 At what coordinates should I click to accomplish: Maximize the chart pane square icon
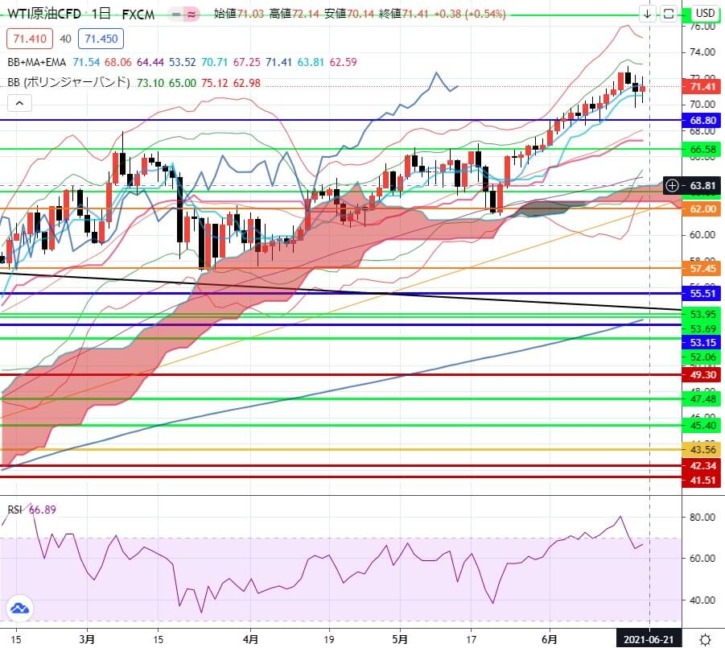pos(668,14)
